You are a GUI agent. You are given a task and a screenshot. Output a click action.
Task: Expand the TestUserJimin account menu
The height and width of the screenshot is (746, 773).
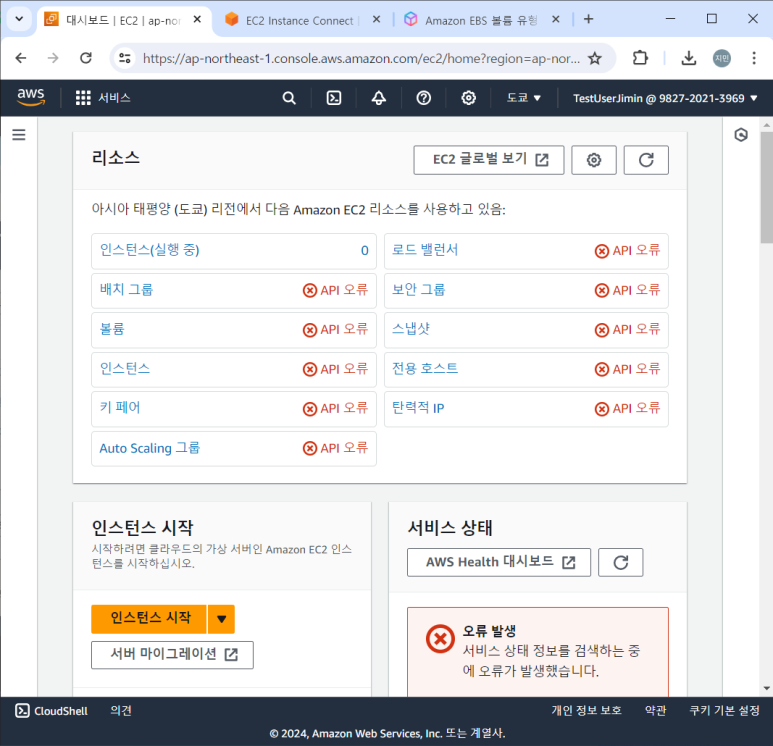click(x=665, y=98)
